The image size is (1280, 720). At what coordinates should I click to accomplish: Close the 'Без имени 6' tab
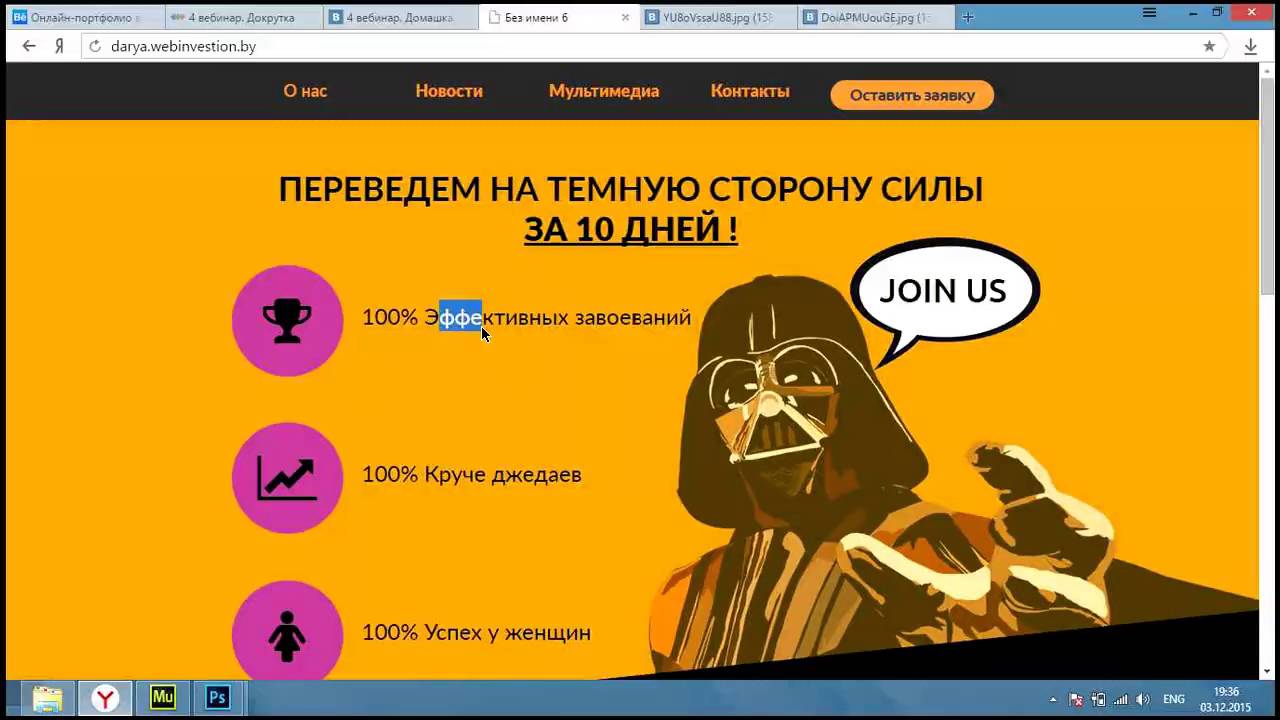click(626, 17)
